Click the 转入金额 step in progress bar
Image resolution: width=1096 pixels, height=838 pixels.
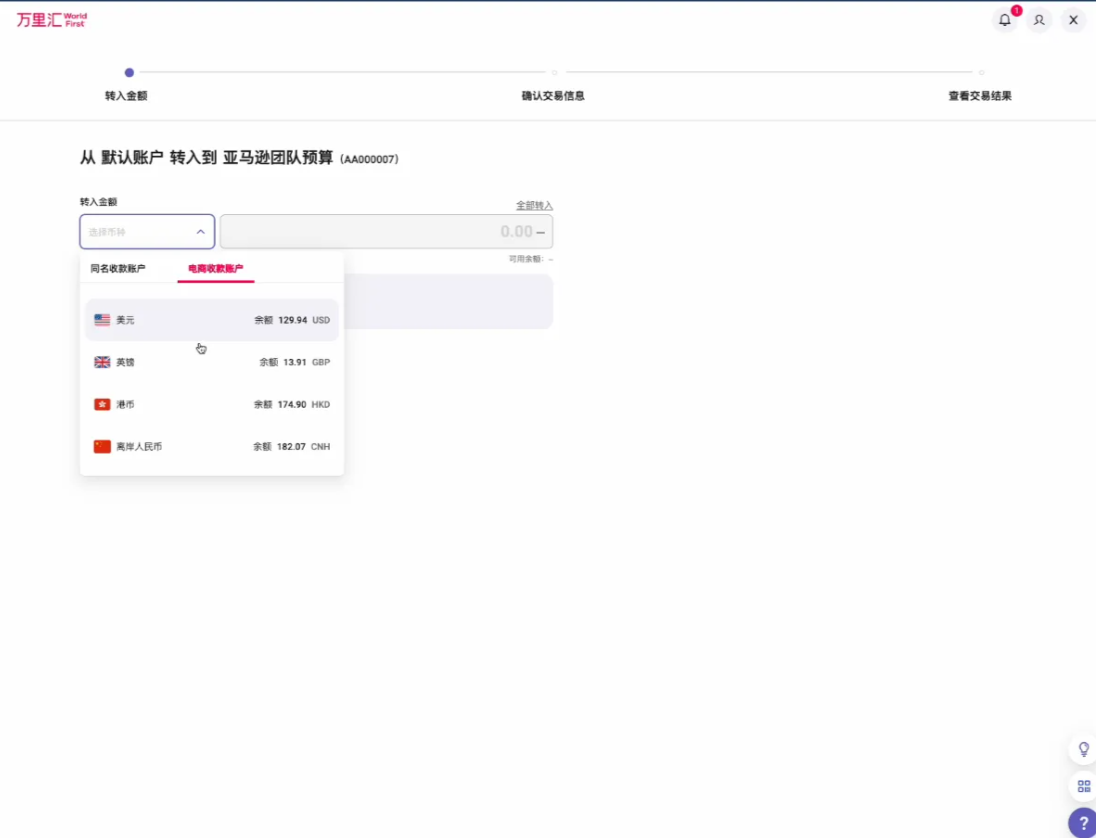click(x=129, y=73)
